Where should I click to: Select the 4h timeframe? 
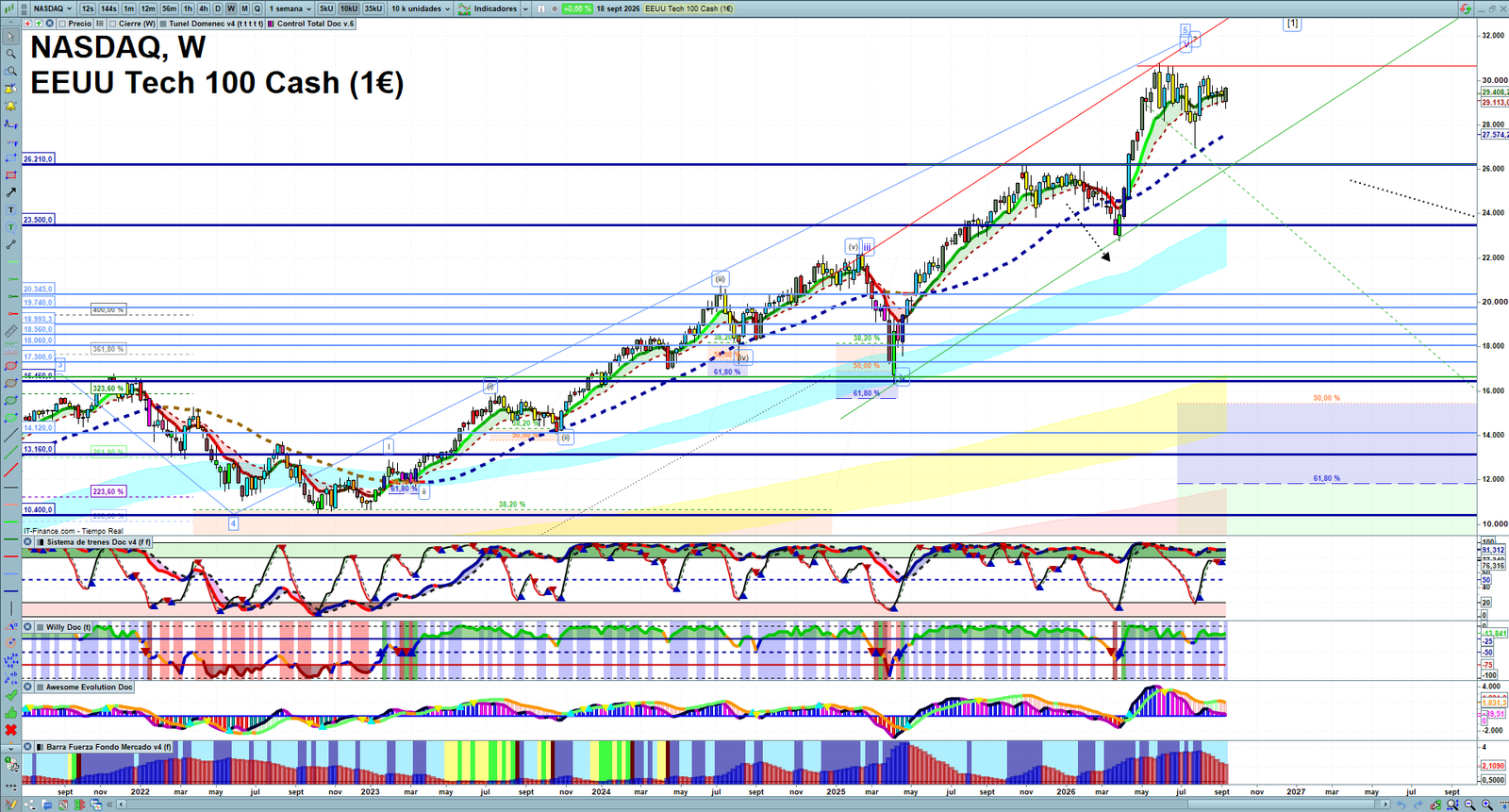coord(204,8)
